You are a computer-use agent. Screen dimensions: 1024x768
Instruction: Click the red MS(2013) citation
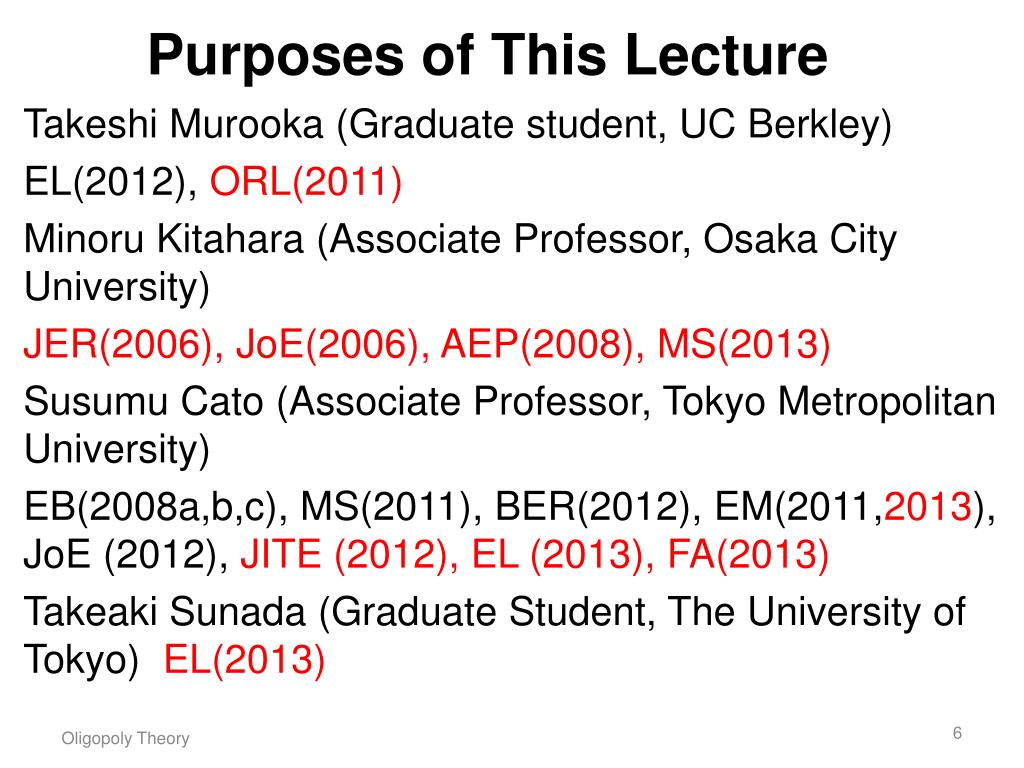click(x=743, y=344)
